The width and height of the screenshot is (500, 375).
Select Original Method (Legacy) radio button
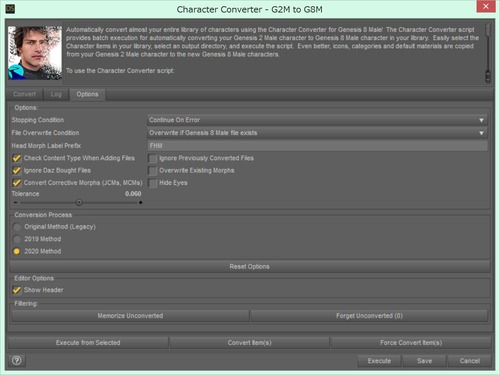17,227
